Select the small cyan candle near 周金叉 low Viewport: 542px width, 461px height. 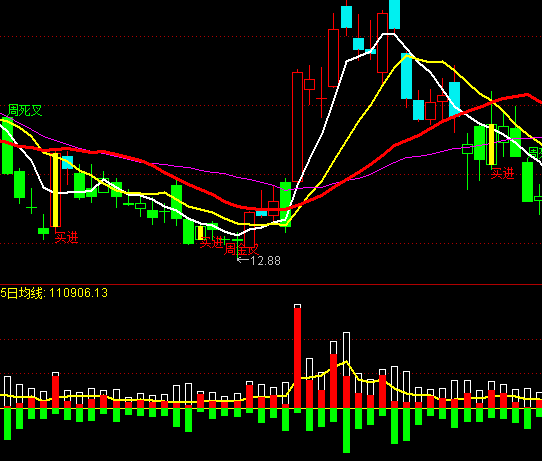pos(261,213)
